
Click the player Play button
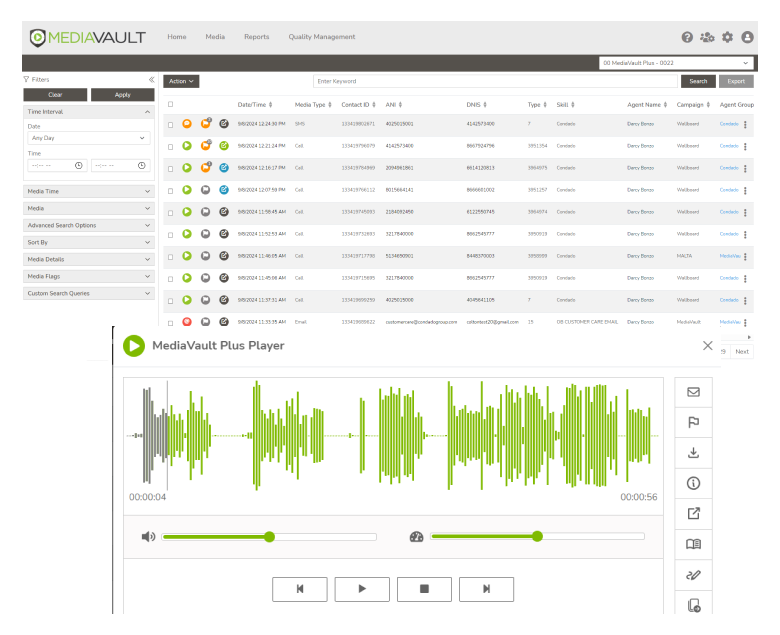tap(362, 589)
